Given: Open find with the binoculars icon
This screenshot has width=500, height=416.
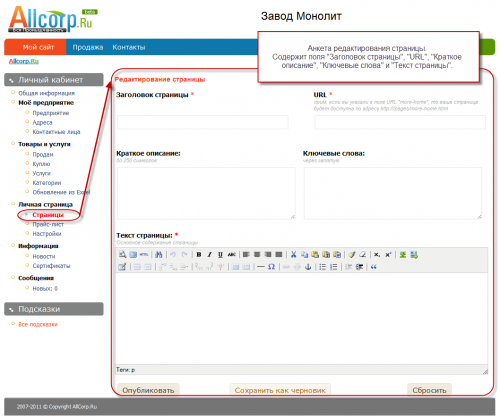Looking at the screenshot, I should [159, 255].
